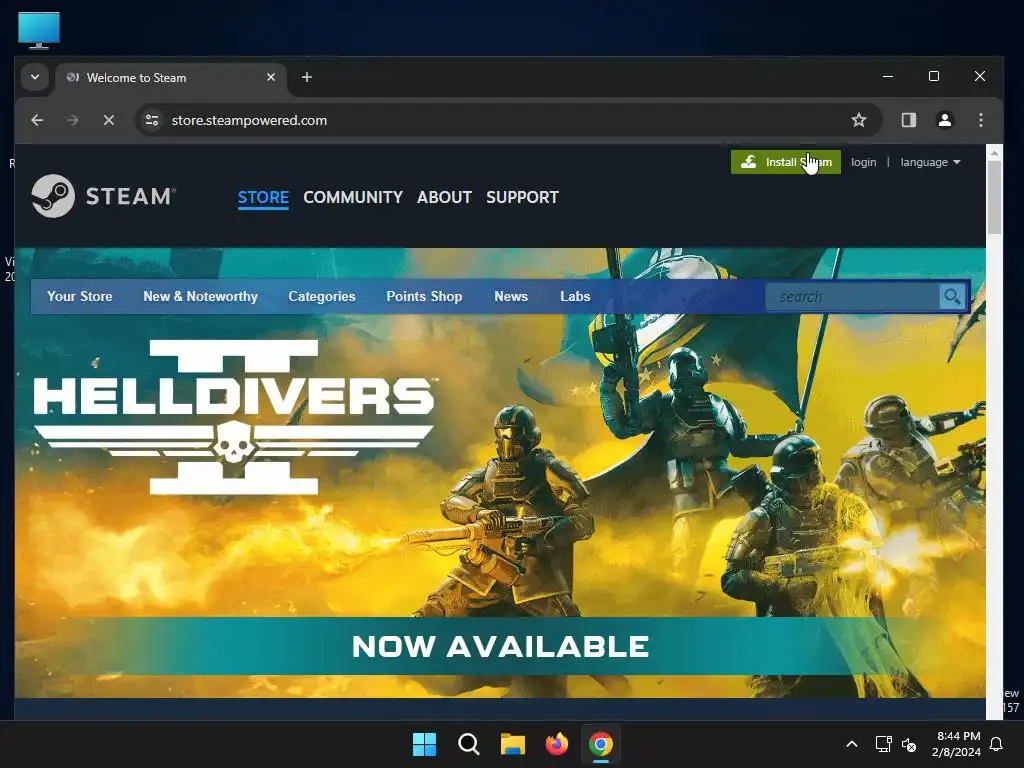
Task: Open File Explorer from taskbar
Action: [513, 744]
